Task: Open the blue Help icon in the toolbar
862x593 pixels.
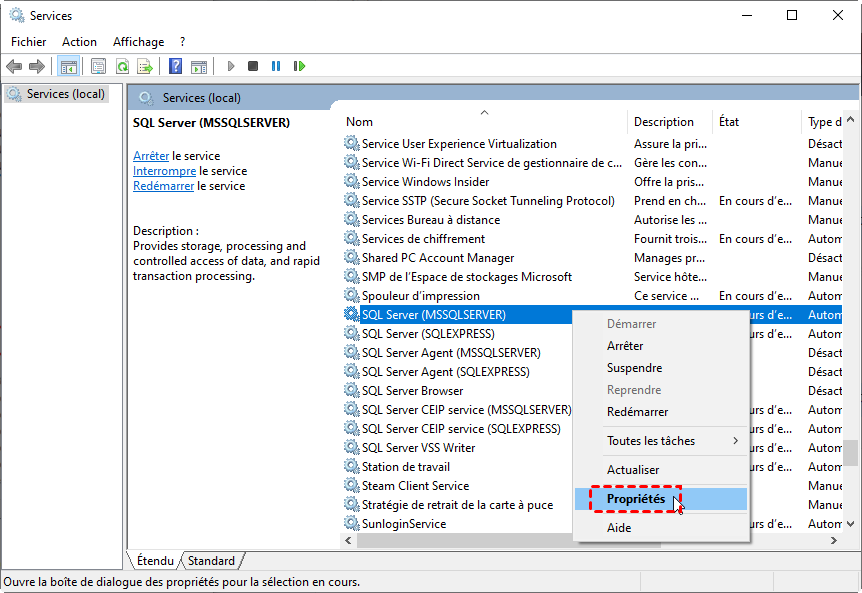Action: click(x=175, y=66)
